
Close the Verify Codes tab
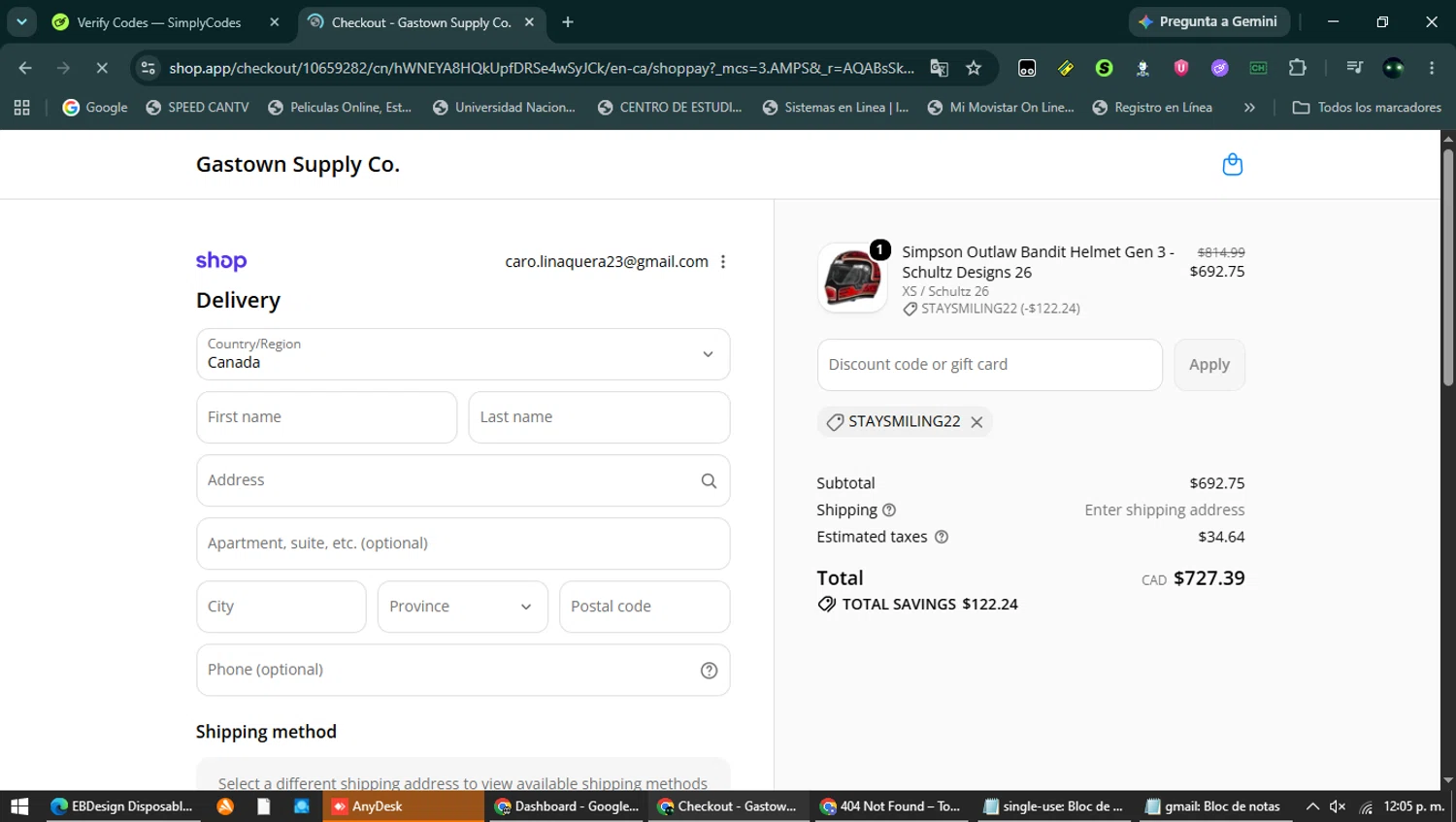tap(275, 22)
